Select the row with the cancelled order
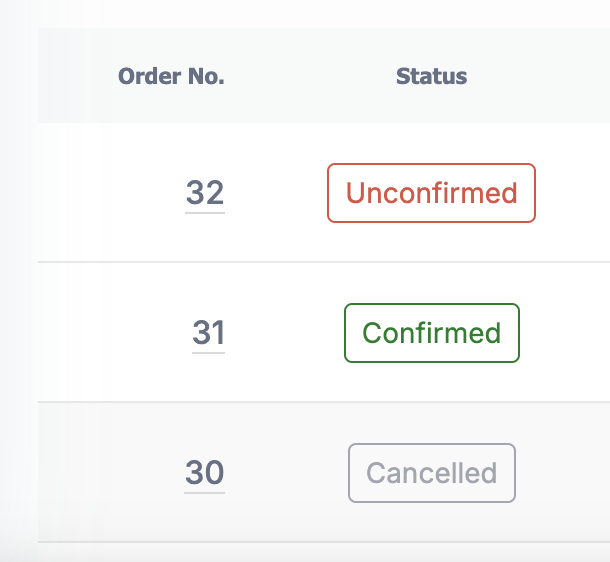This screenshot has width=610, height=562. (x=324, y=473)
